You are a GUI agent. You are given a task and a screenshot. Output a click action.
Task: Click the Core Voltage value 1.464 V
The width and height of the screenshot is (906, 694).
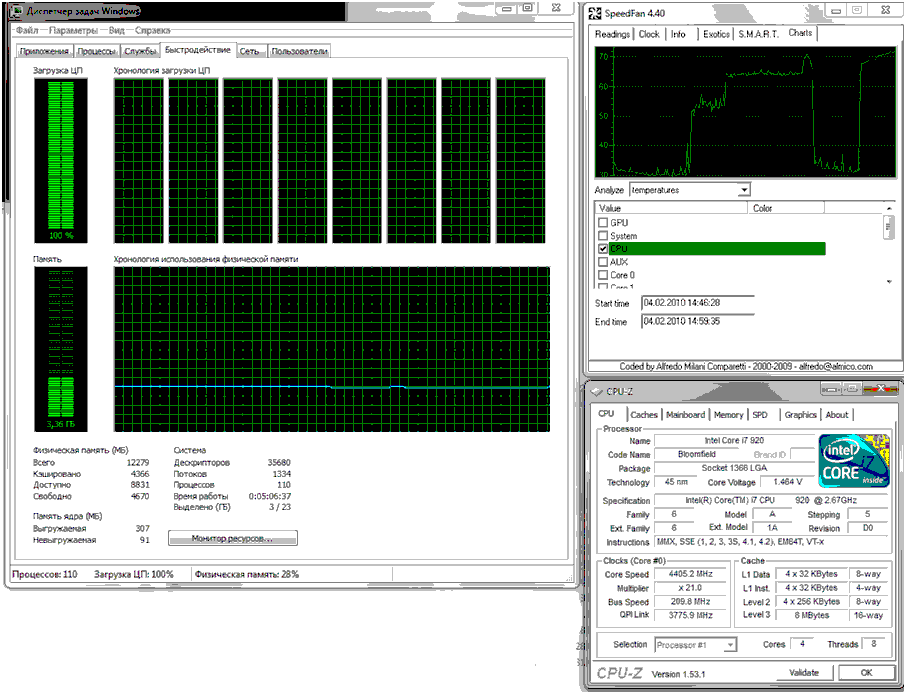tap(787, 482)
